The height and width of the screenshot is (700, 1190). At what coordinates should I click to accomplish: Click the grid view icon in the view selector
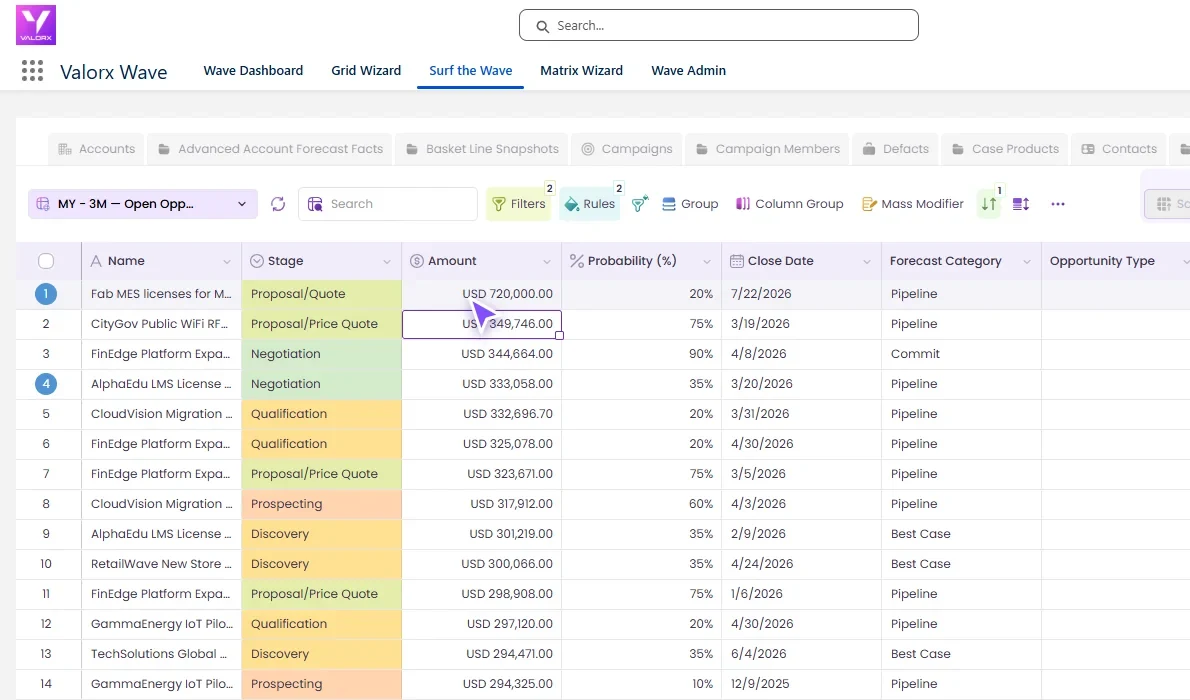click(43, 203)
